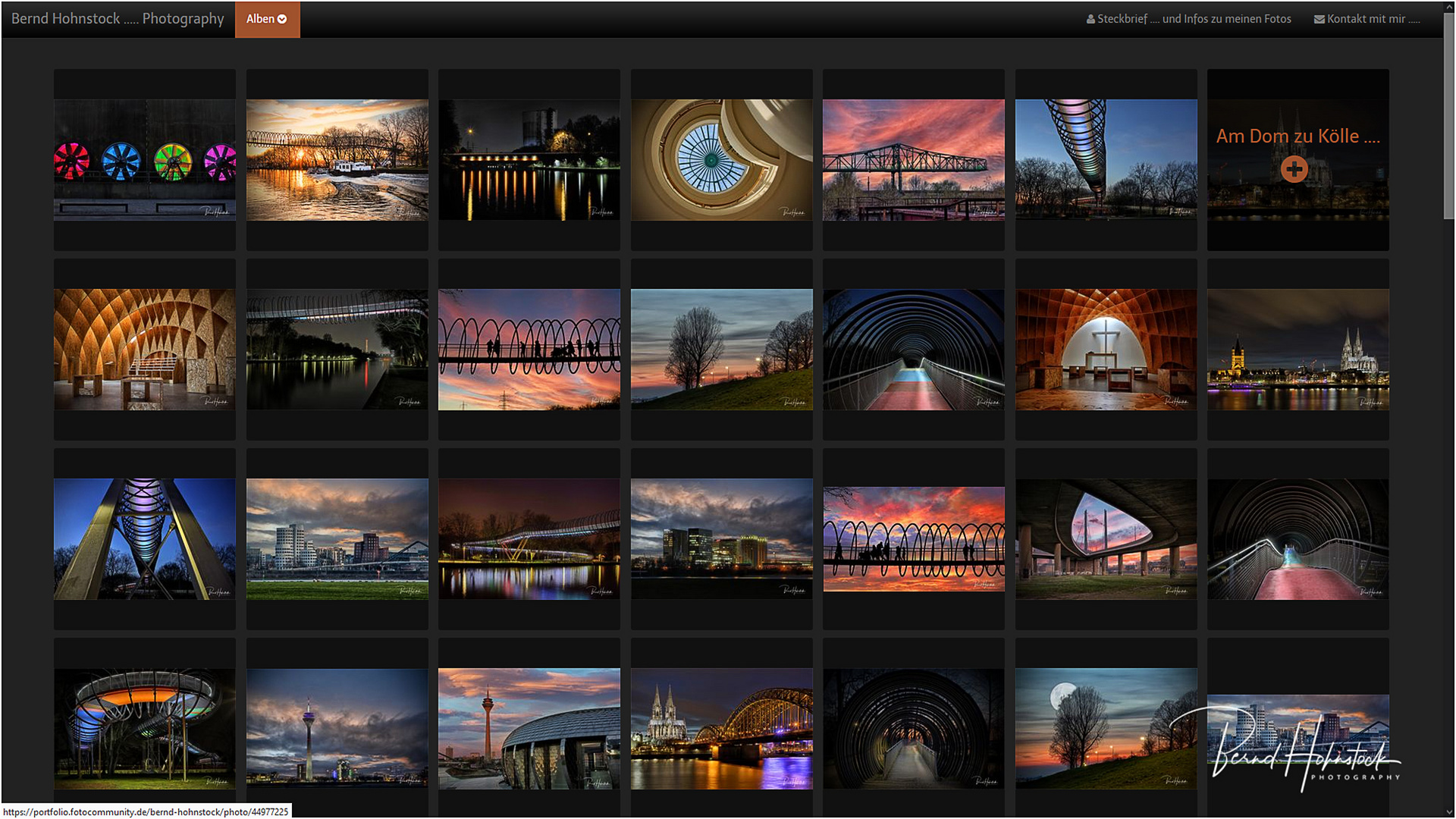The width and height of the screenshot is (1456, 819).
Task: Click the scrollbar down arrow
Action: point(1449,812)
